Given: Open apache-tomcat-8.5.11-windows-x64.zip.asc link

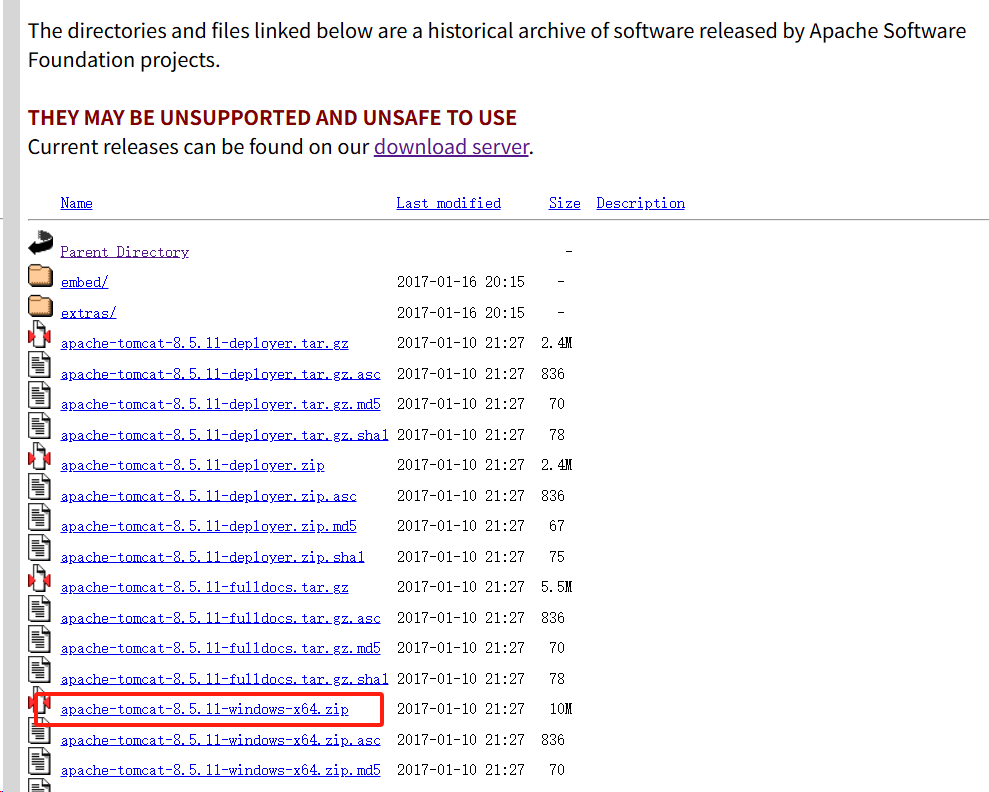Looking at the screenshot, I should pyautogui.click(x=221, y=740).
